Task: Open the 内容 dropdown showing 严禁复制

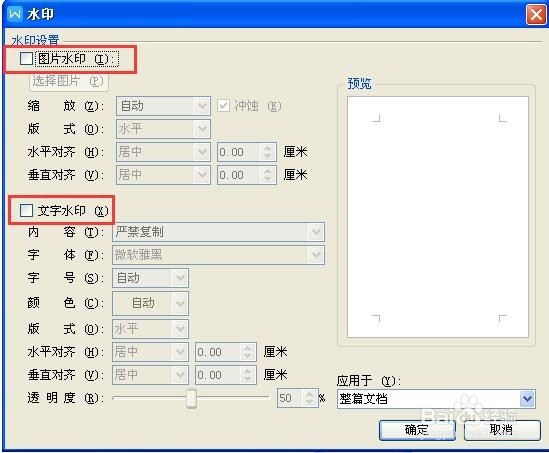Action: tap(218, 232)
